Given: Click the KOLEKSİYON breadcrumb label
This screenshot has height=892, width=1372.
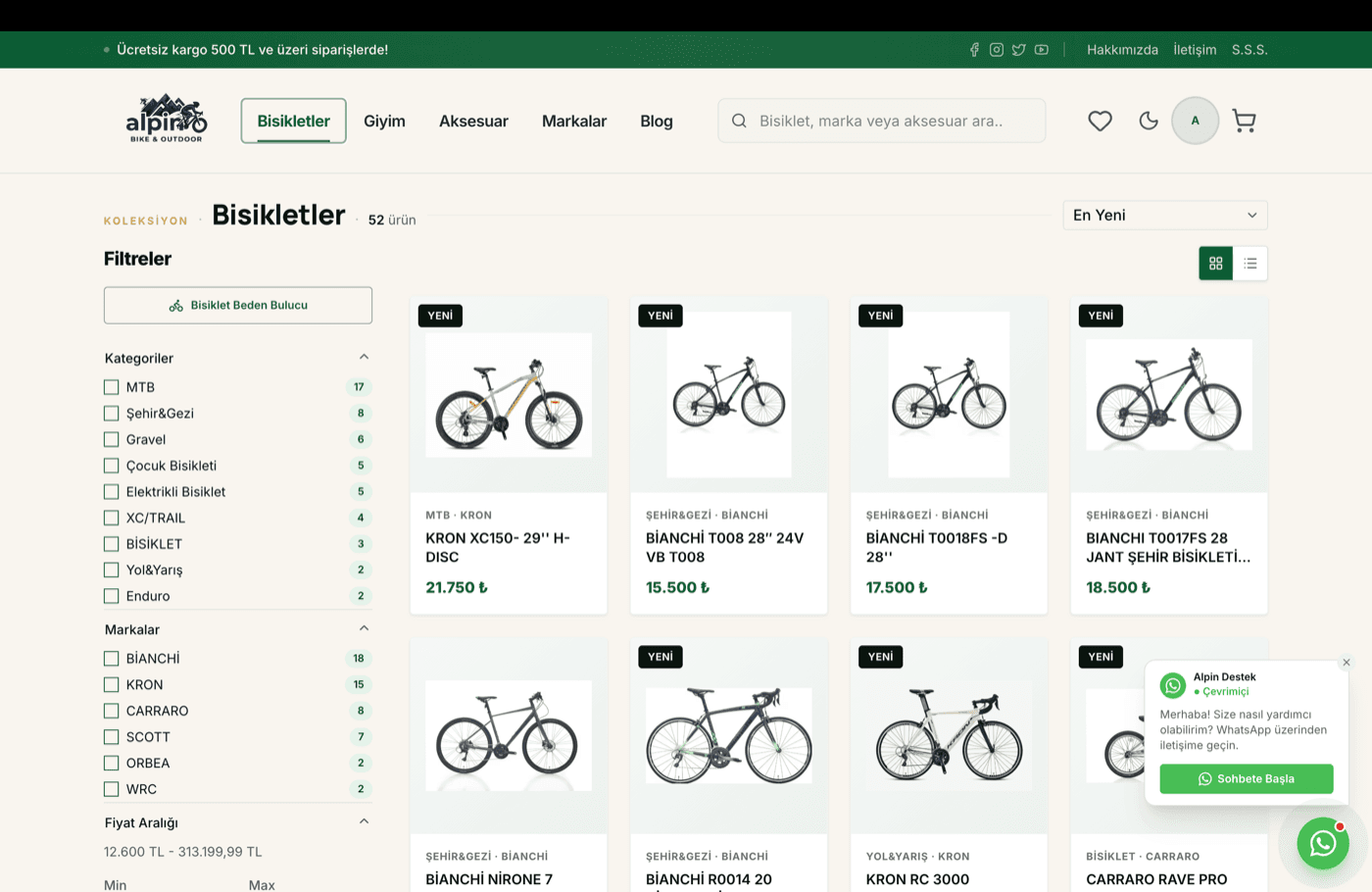Looking at the screenshot, I should click(146, 221).
